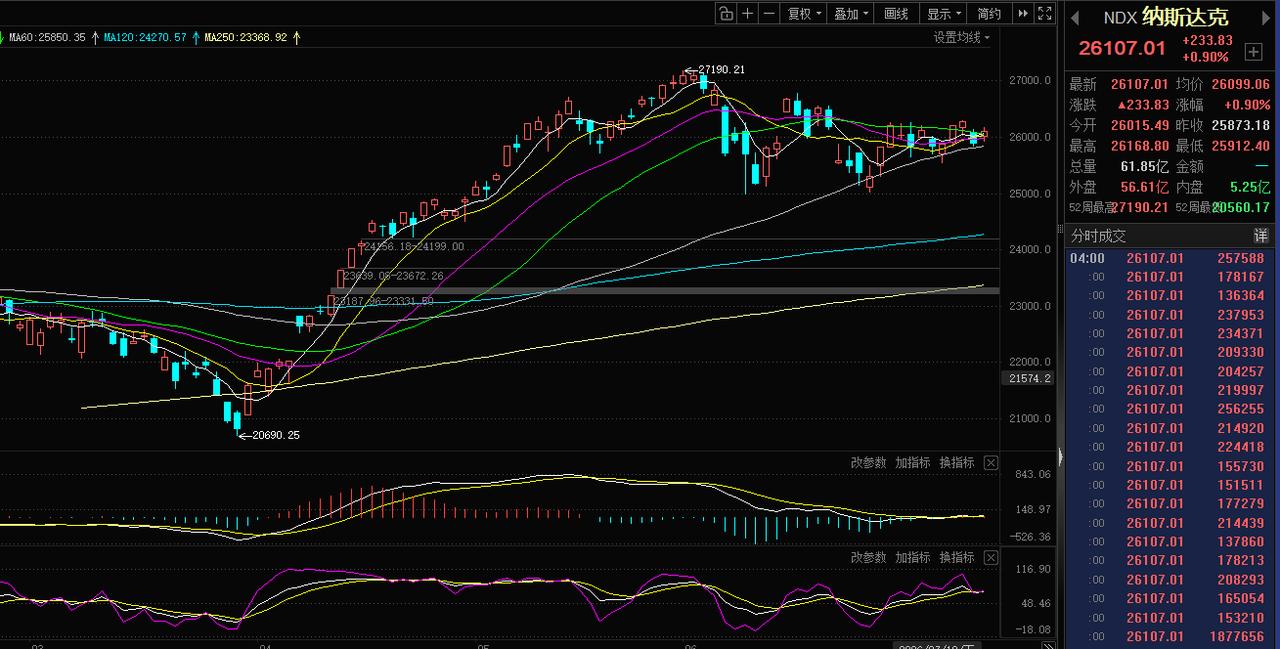This screenshot has height=649, width=1280.
Task: Click the 20690.25 low price marker
Action: (275, 435)
